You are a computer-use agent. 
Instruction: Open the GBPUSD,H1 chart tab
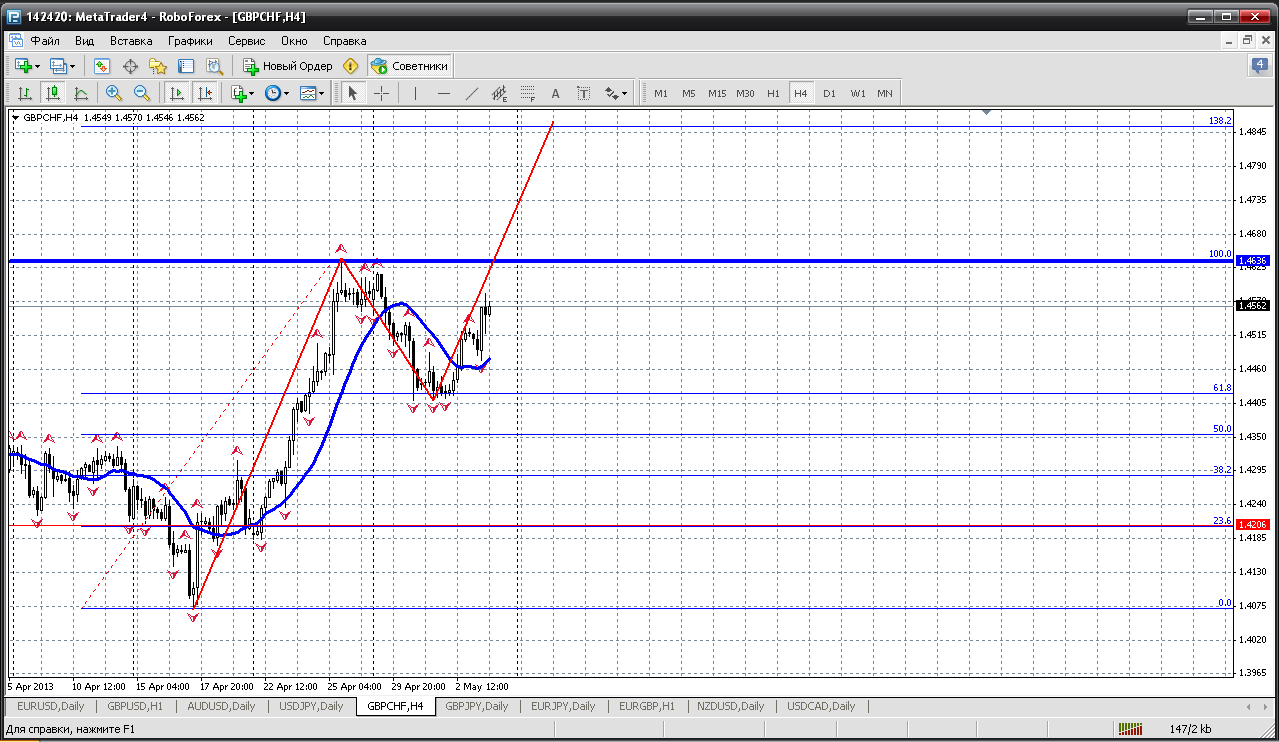tap(135, 706)
